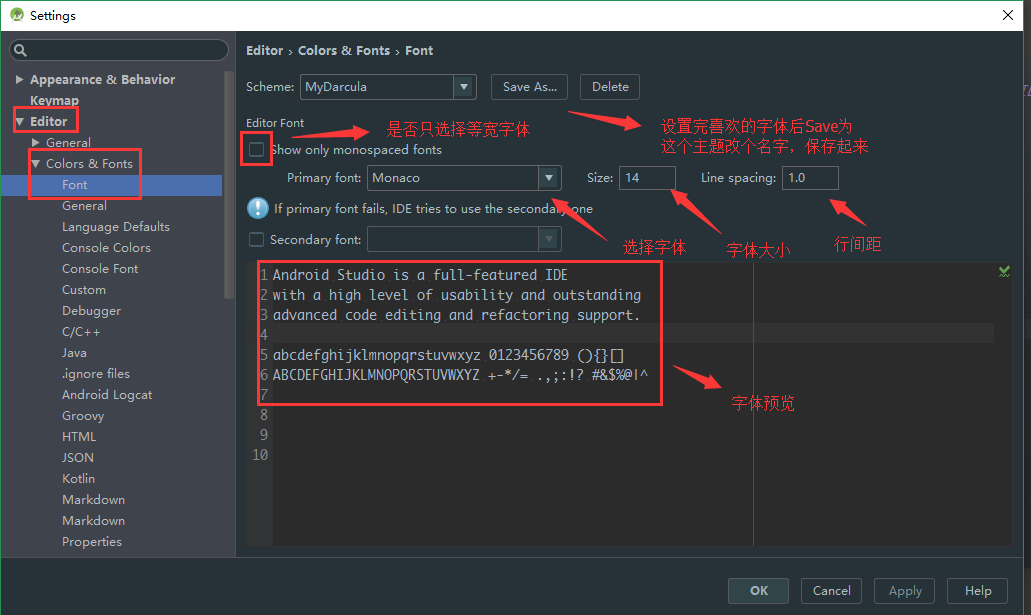Click the Line spacing input field
This screenshot has height=615, width=1031.
(x=810, y=178)
